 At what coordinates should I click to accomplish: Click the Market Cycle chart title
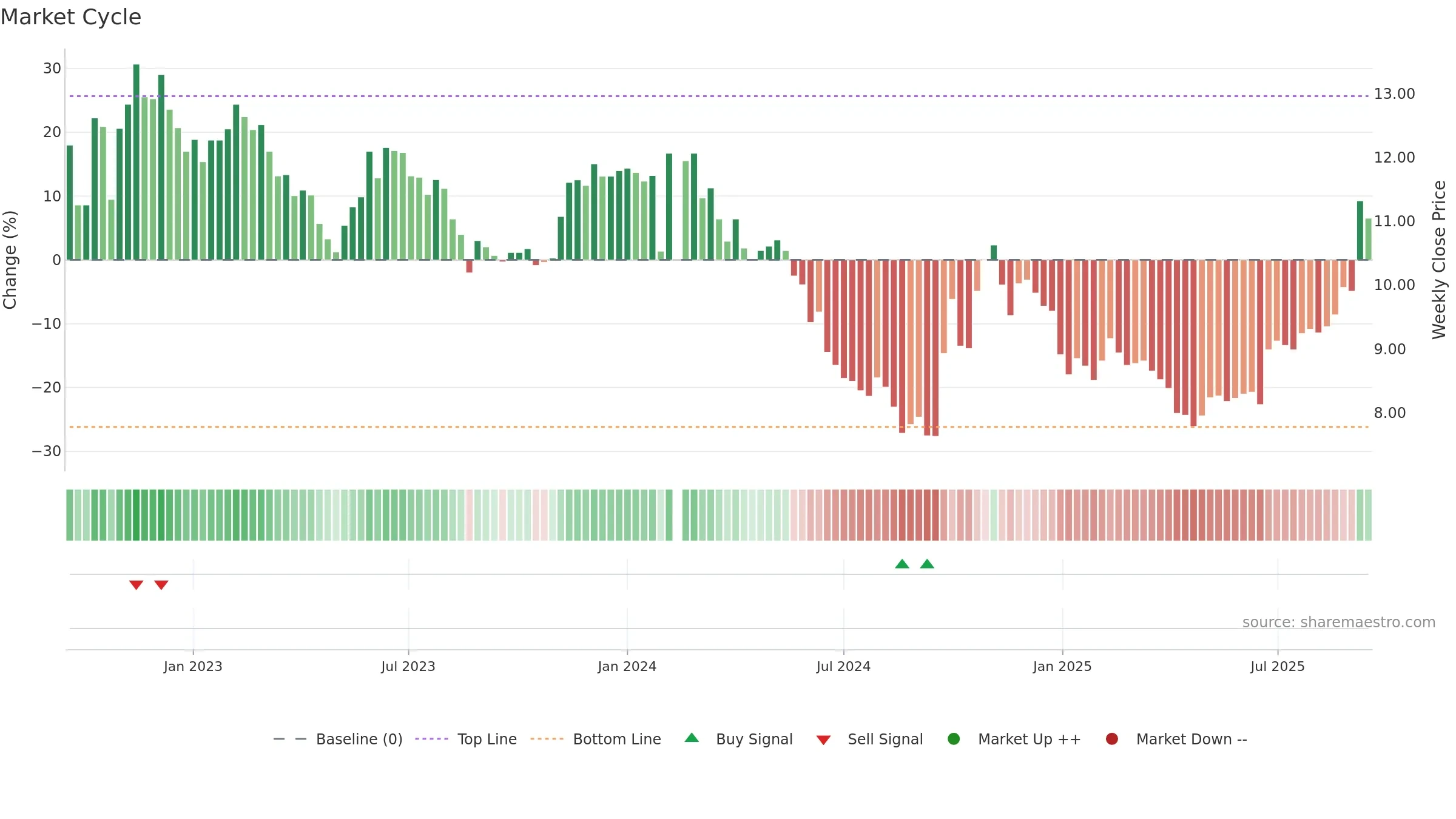coord(71,17)
